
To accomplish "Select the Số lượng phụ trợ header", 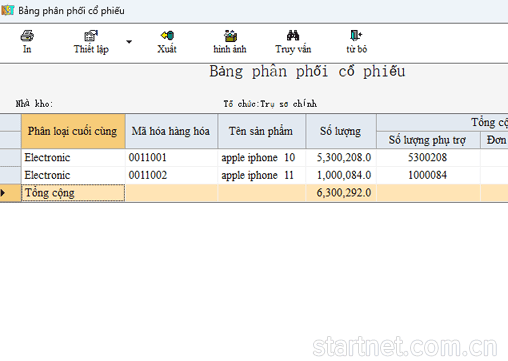I will (x=428, y=140).
